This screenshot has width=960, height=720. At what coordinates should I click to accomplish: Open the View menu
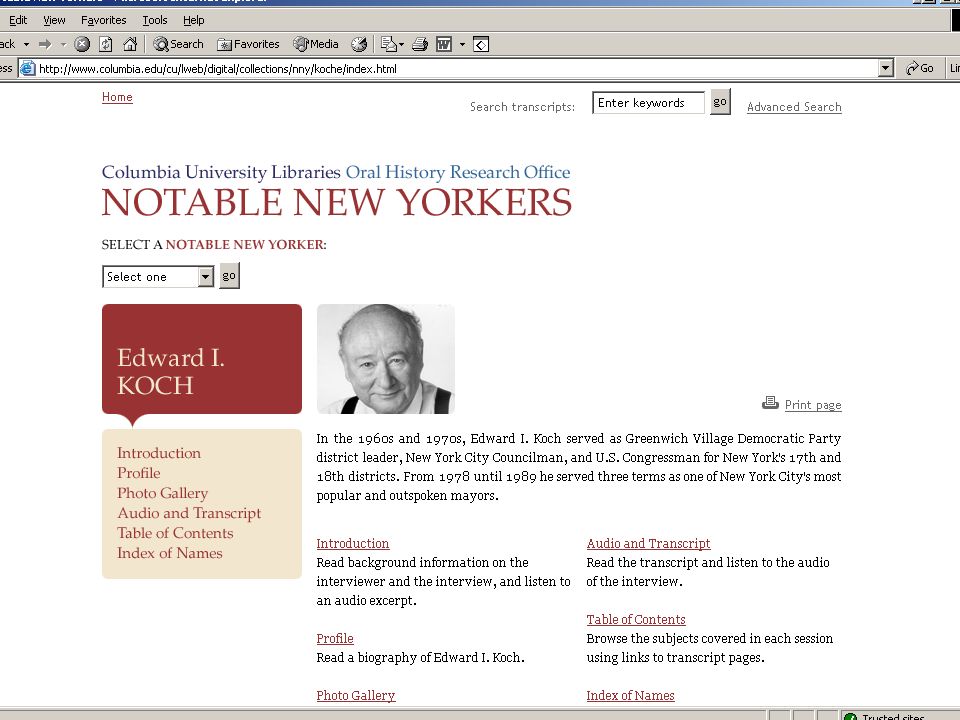click(54, 20)
